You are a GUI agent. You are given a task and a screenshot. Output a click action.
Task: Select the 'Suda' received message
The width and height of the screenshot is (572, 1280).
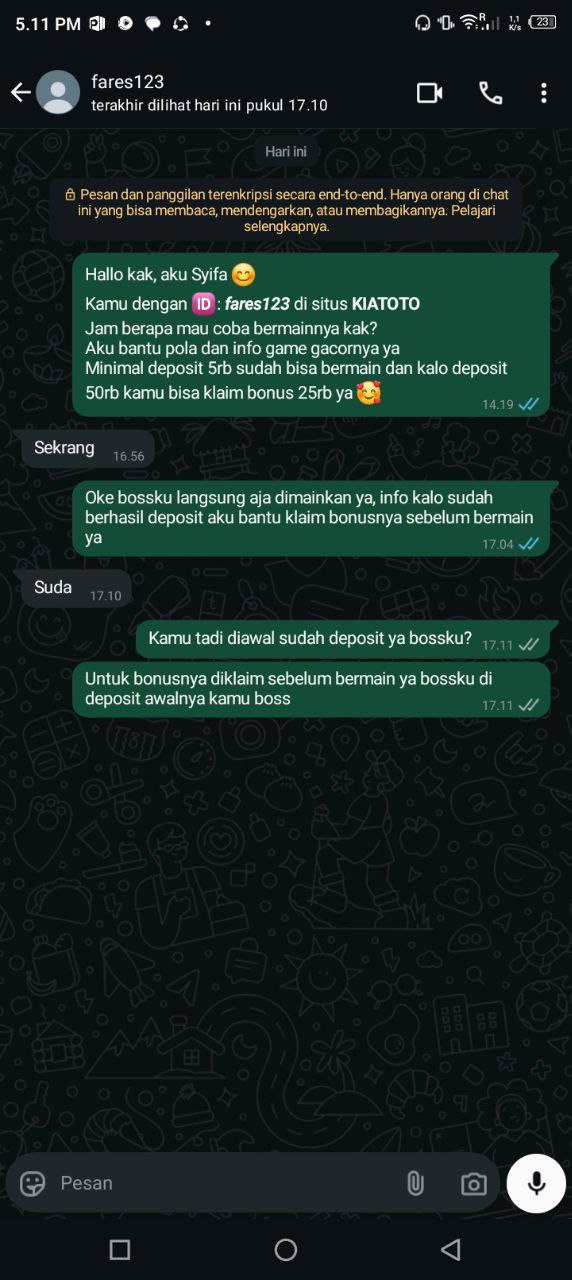pyautogui.click(x=76, y=589)
